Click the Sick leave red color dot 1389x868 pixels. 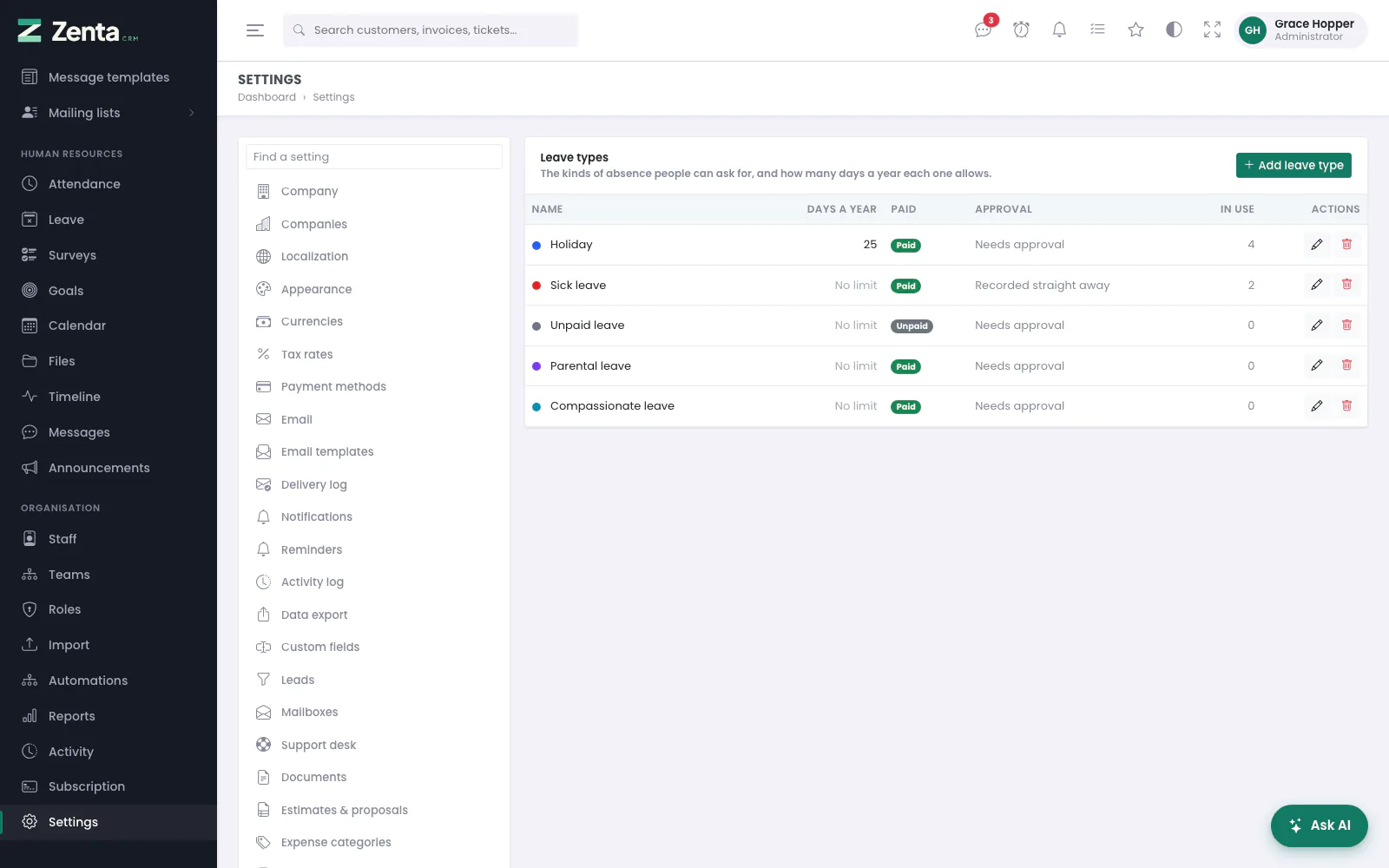pyautogui.click(x=537, y=286)
